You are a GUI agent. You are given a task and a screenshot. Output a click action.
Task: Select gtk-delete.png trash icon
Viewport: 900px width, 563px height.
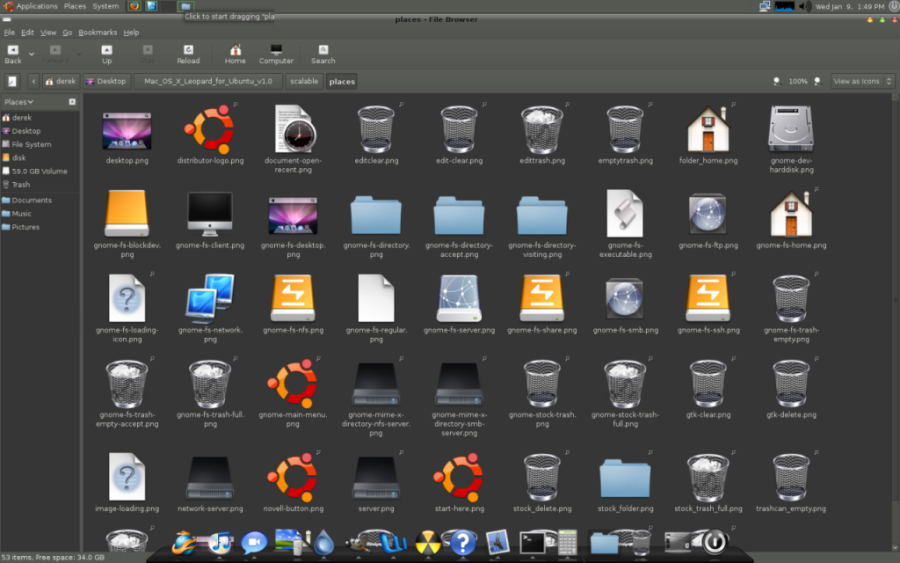click(x=791, y=383)
